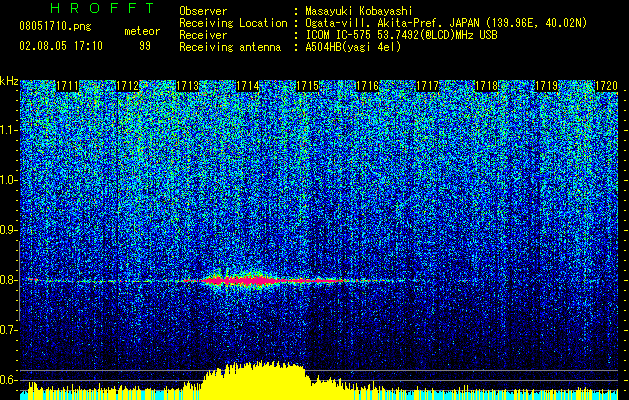
Task: Click the 0.7 kHz axis label
Action: 9,330
